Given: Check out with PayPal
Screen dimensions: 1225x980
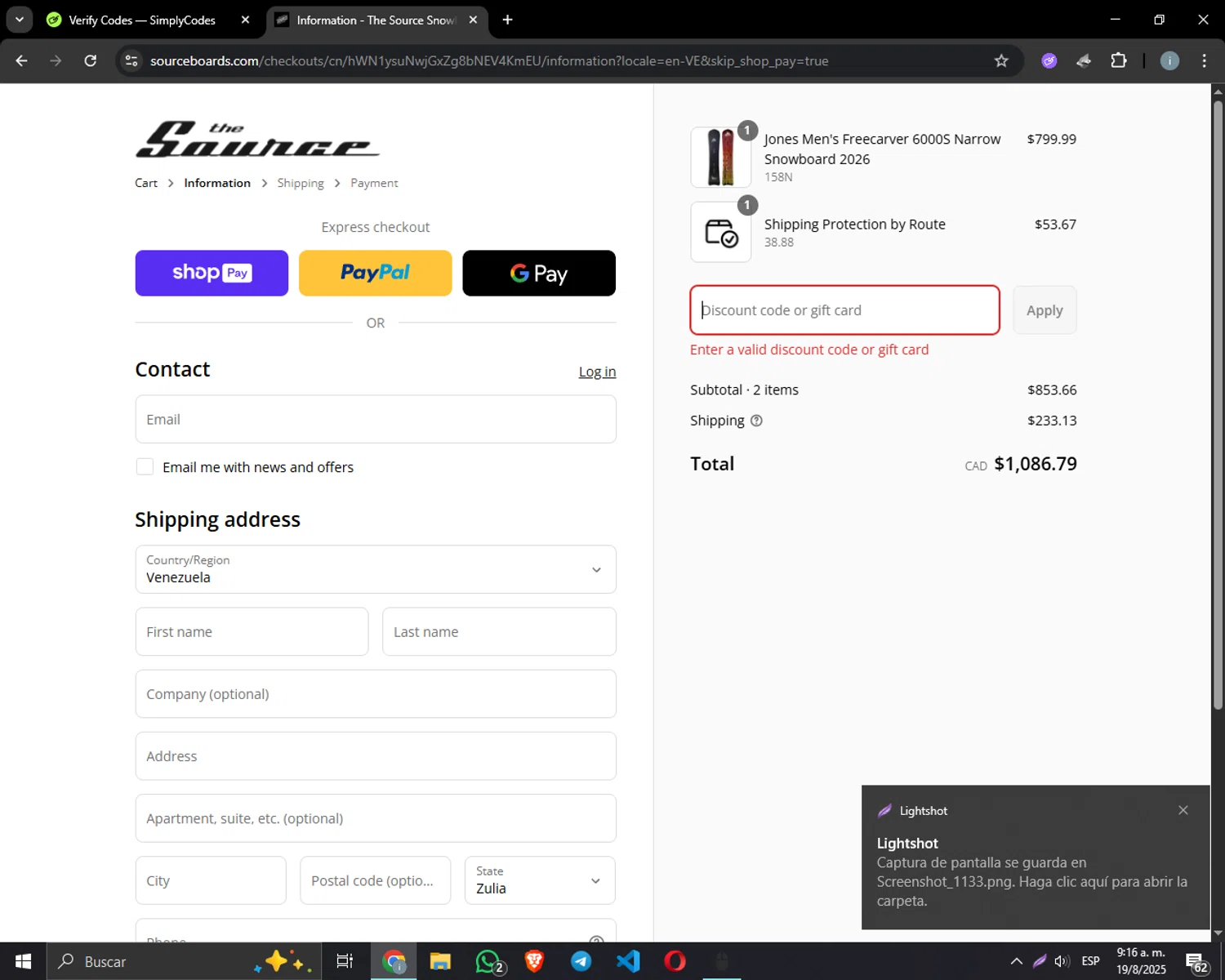Looking at the screenshot, I should coord(376,273).
